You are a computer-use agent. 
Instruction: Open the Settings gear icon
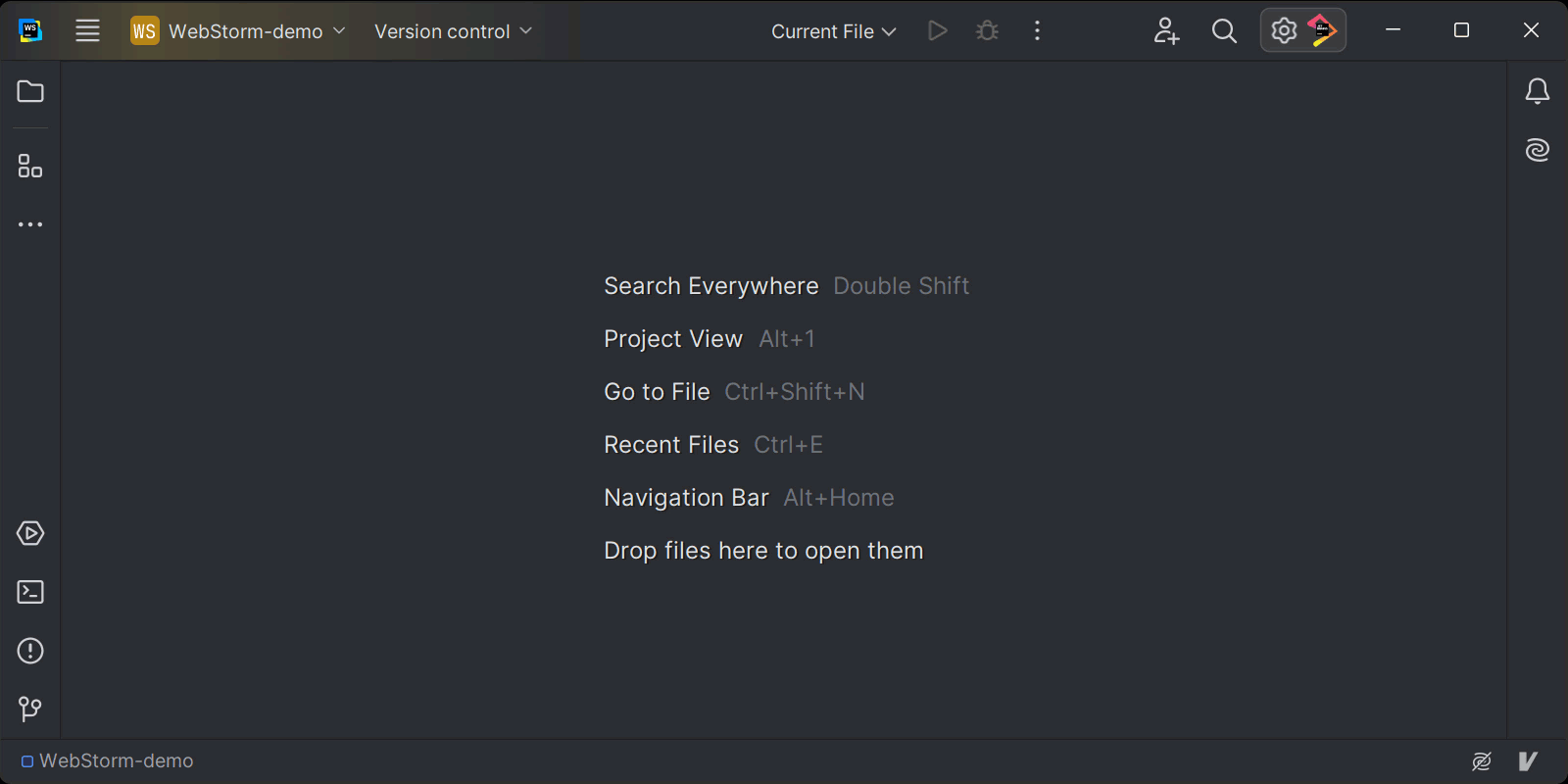pos(1284,30)
